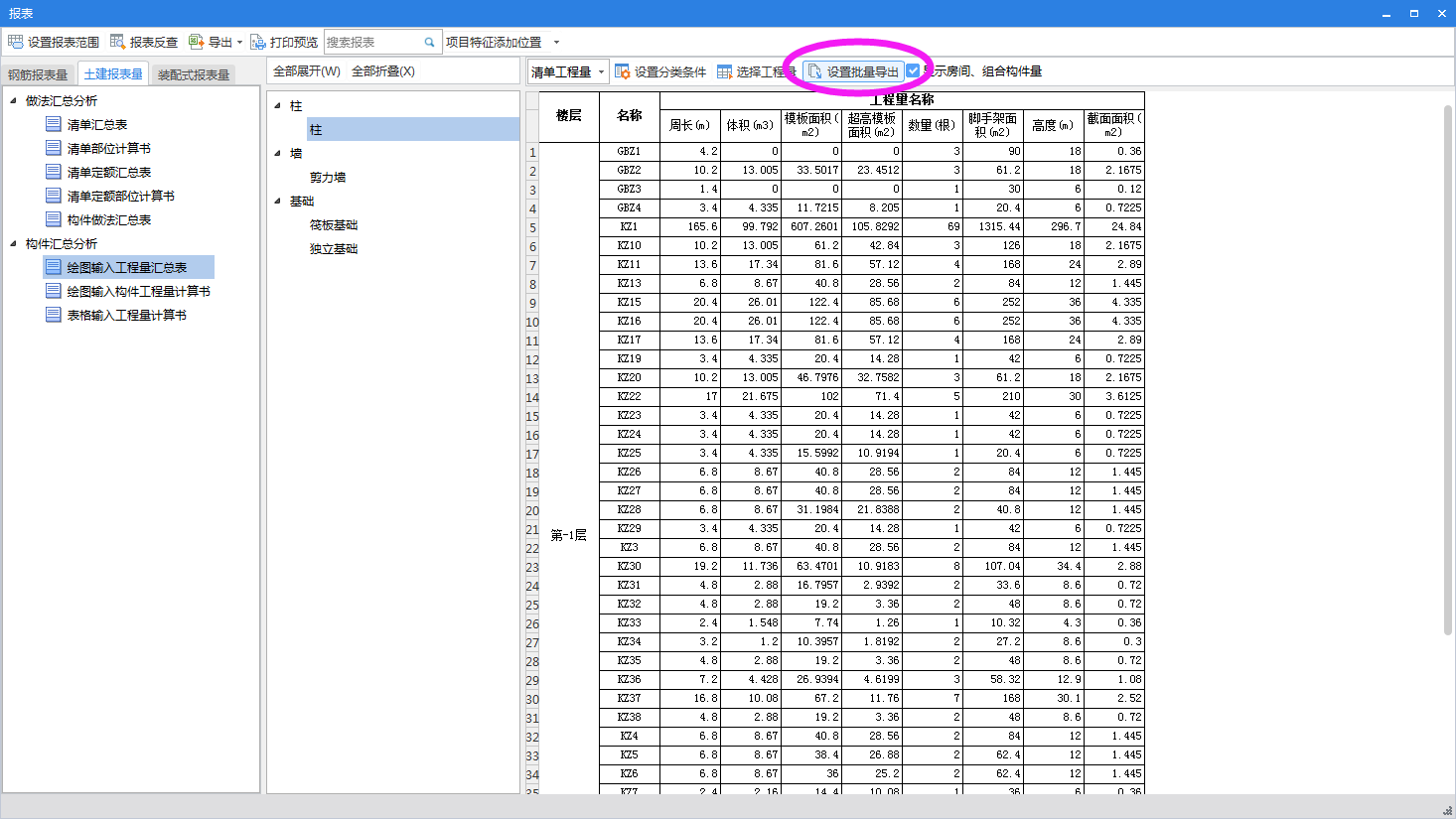Click the 清单定额部位计算书 report icon
The height and width of the screenshot is (819, 1456).
pos(54,196)
